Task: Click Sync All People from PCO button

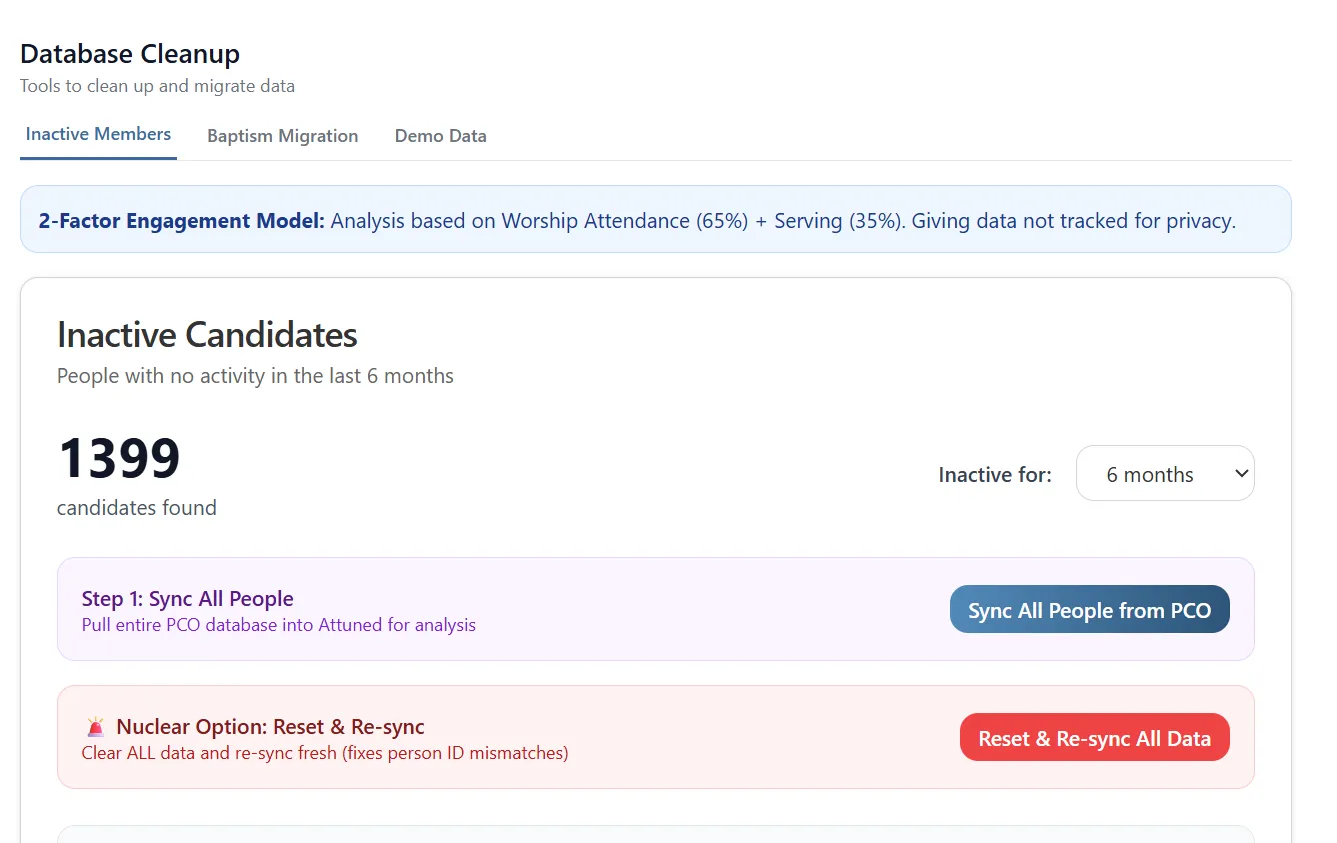Action: [x=1089, y=609]
